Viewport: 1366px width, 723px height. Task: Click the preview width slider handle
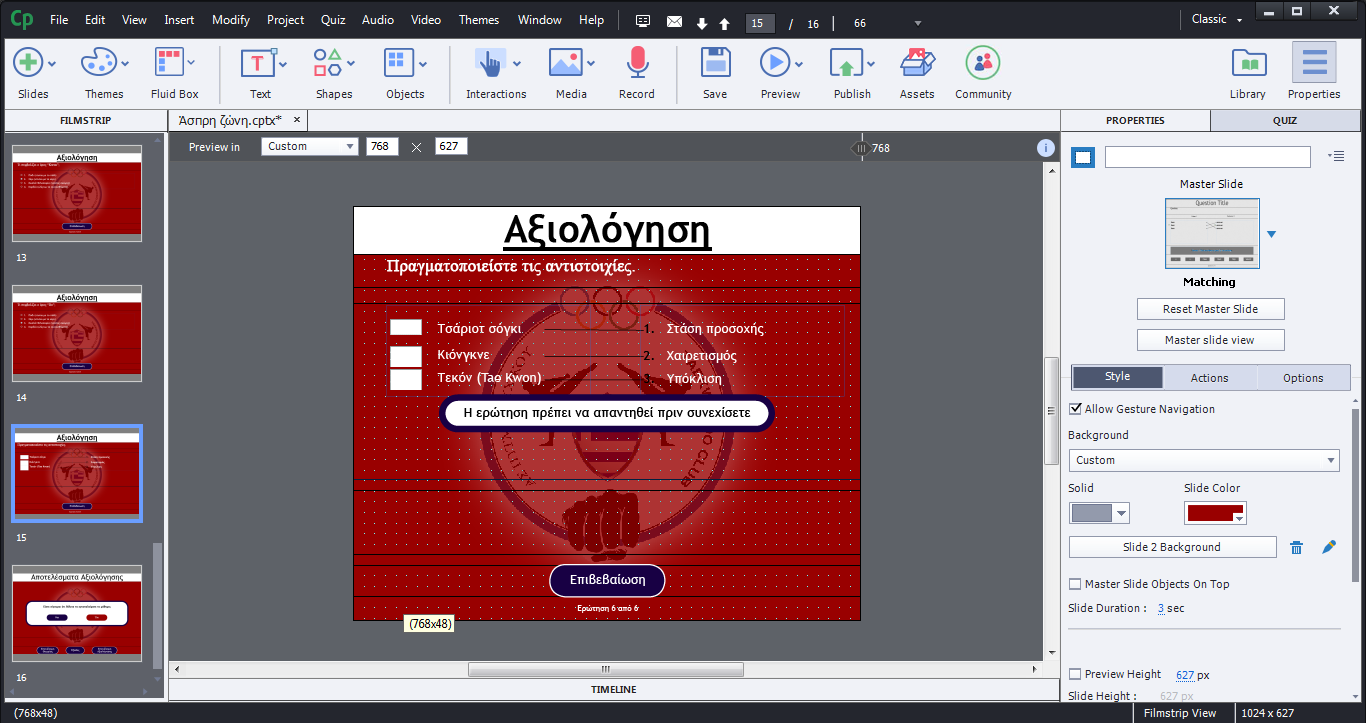(860, 148)
